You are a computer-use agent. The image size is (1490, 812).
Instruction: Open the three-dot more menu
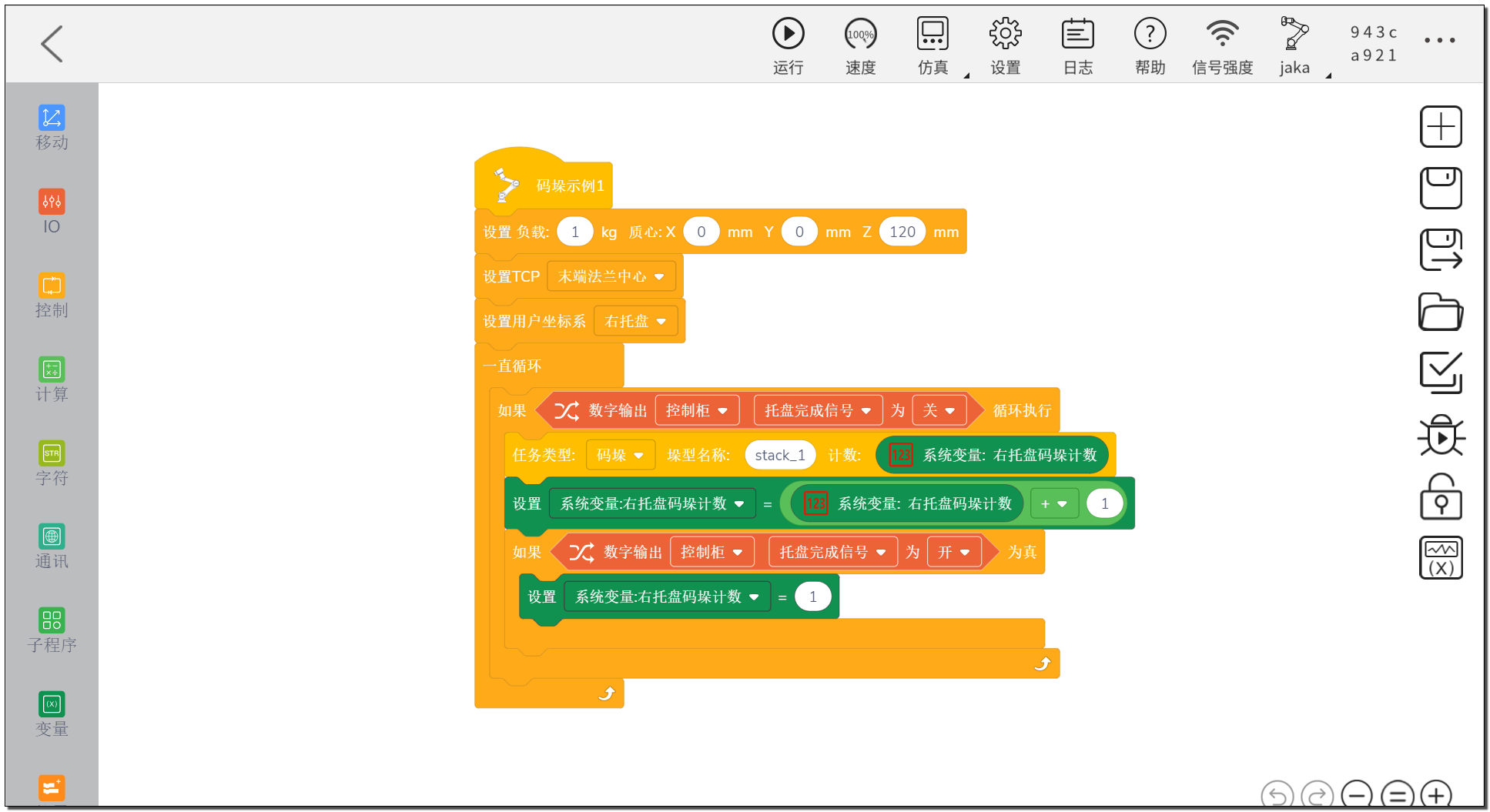pos(1439,40)
